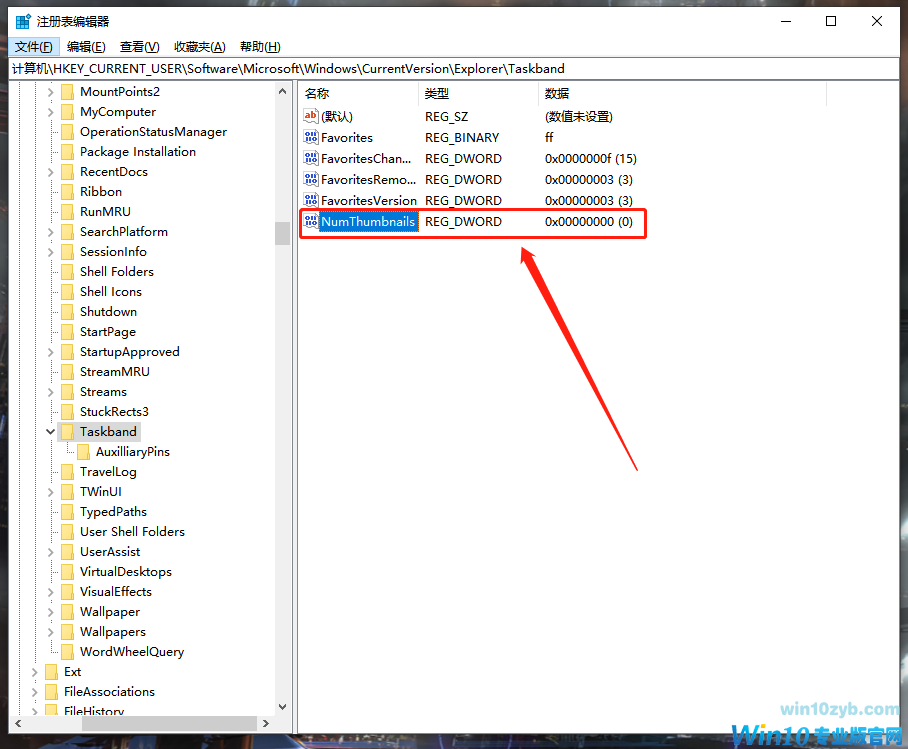Expand the TWinUI key
The image size is (908, 749).
pos(50,492)
